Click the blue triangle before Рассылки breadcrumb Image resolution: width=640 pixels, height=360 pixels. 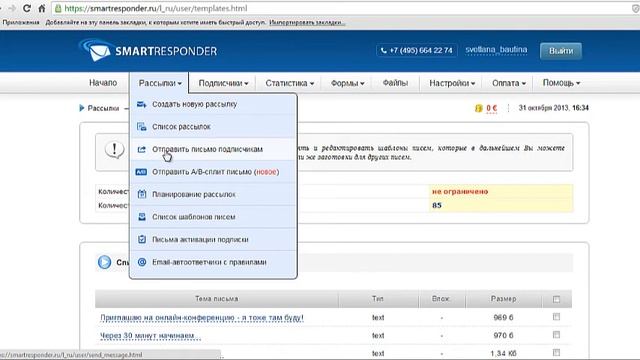82,108
